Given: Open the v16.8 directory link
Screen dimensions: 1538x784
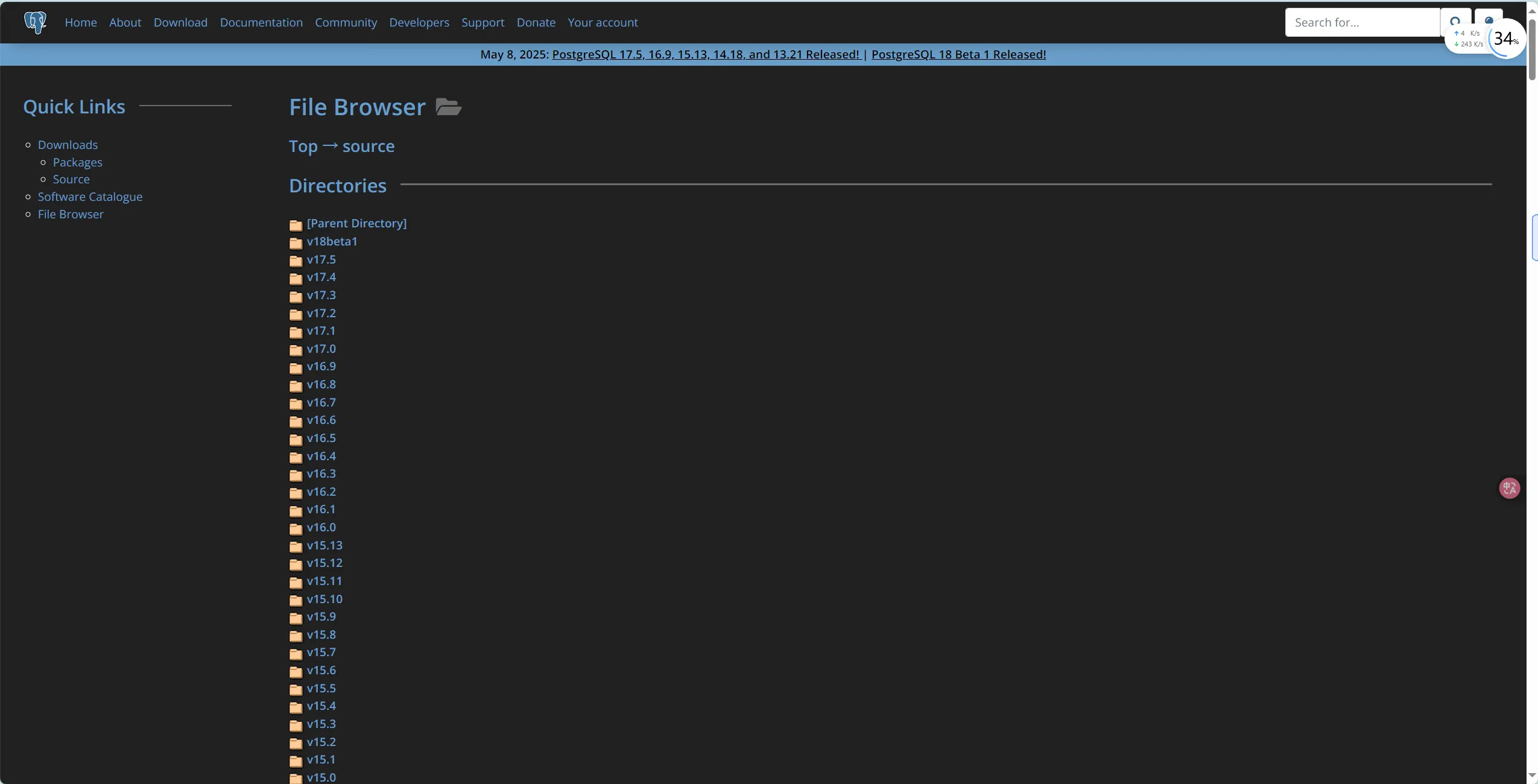Looking at the screenshot, I should click(321, 384).
